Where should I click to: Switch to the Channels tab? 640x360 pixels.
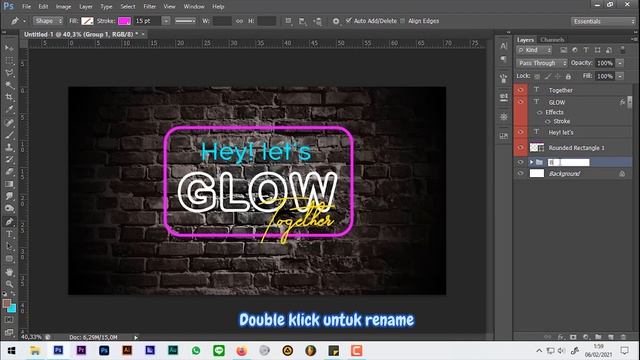[x=552, y=40]
